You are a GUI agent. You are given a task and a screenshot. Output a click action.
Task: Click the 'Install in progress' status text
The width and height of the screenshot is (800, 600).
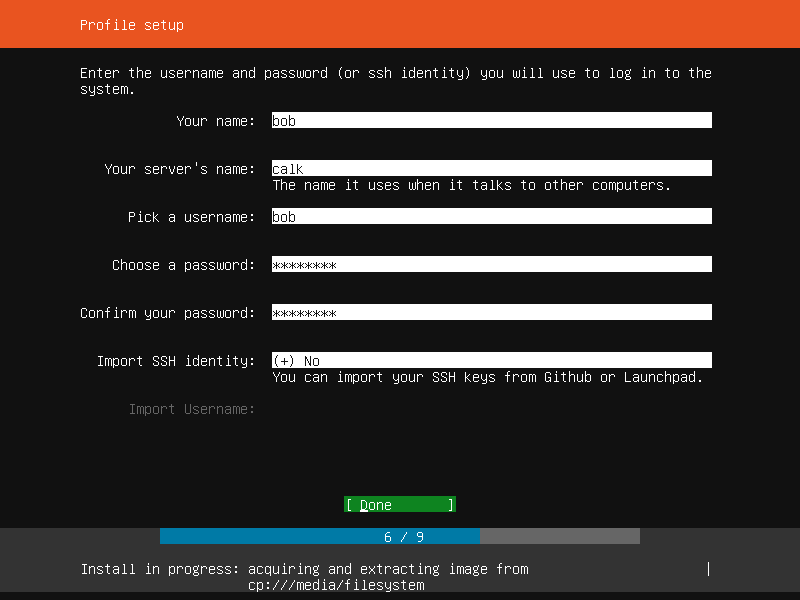point(305,577)
